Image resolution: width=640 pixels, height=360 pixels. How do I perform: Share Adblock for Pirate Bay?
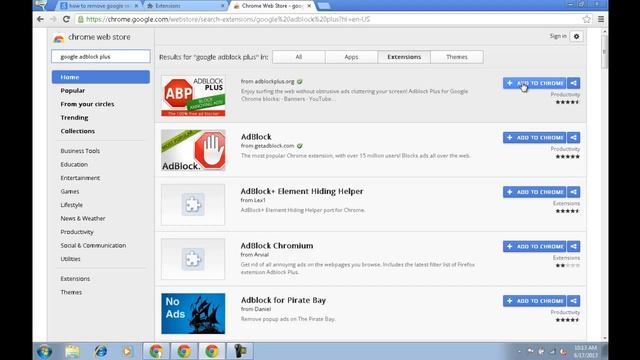coord(573,301)
